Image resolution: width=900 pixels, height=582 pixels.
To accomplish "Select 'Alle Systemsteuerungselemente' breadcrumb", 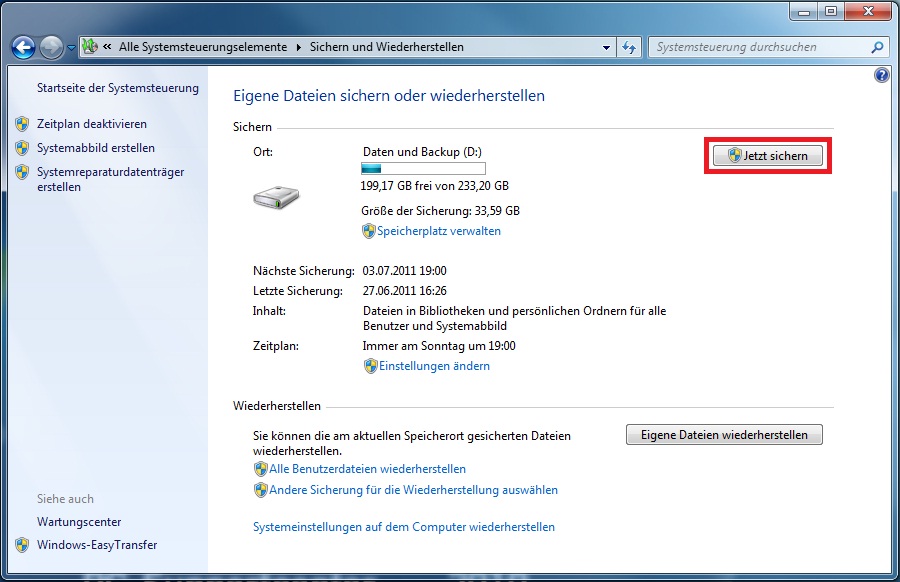I will point(203,47).
